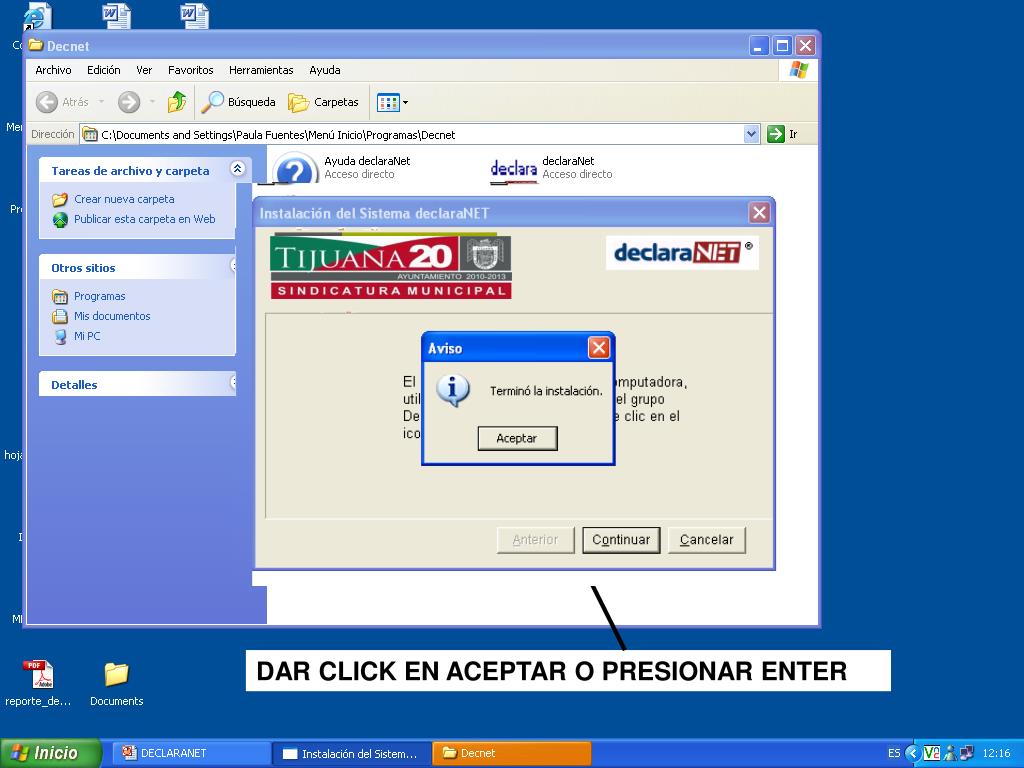The height and width of the screenshot is (768, 1024).
Task: Click the Búsqueda magnifier button
Action: pos(238,102)
